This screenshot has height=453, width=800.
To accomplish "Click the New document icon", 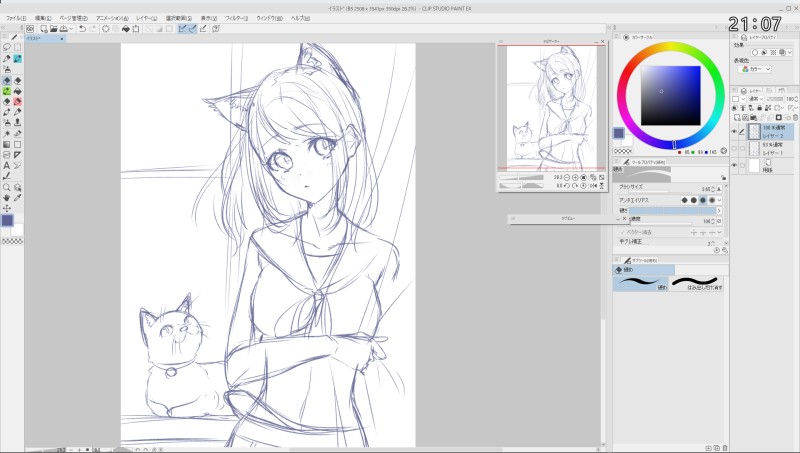I will [44, 29].
